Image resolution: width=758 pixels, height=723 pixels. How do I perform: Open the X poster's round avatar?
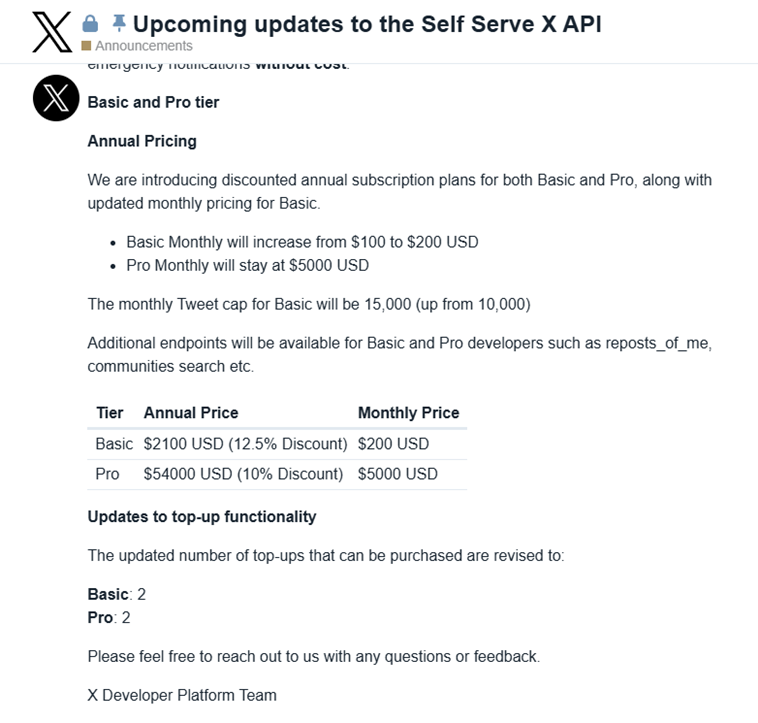pyautogui.click(x=56, y=98)
